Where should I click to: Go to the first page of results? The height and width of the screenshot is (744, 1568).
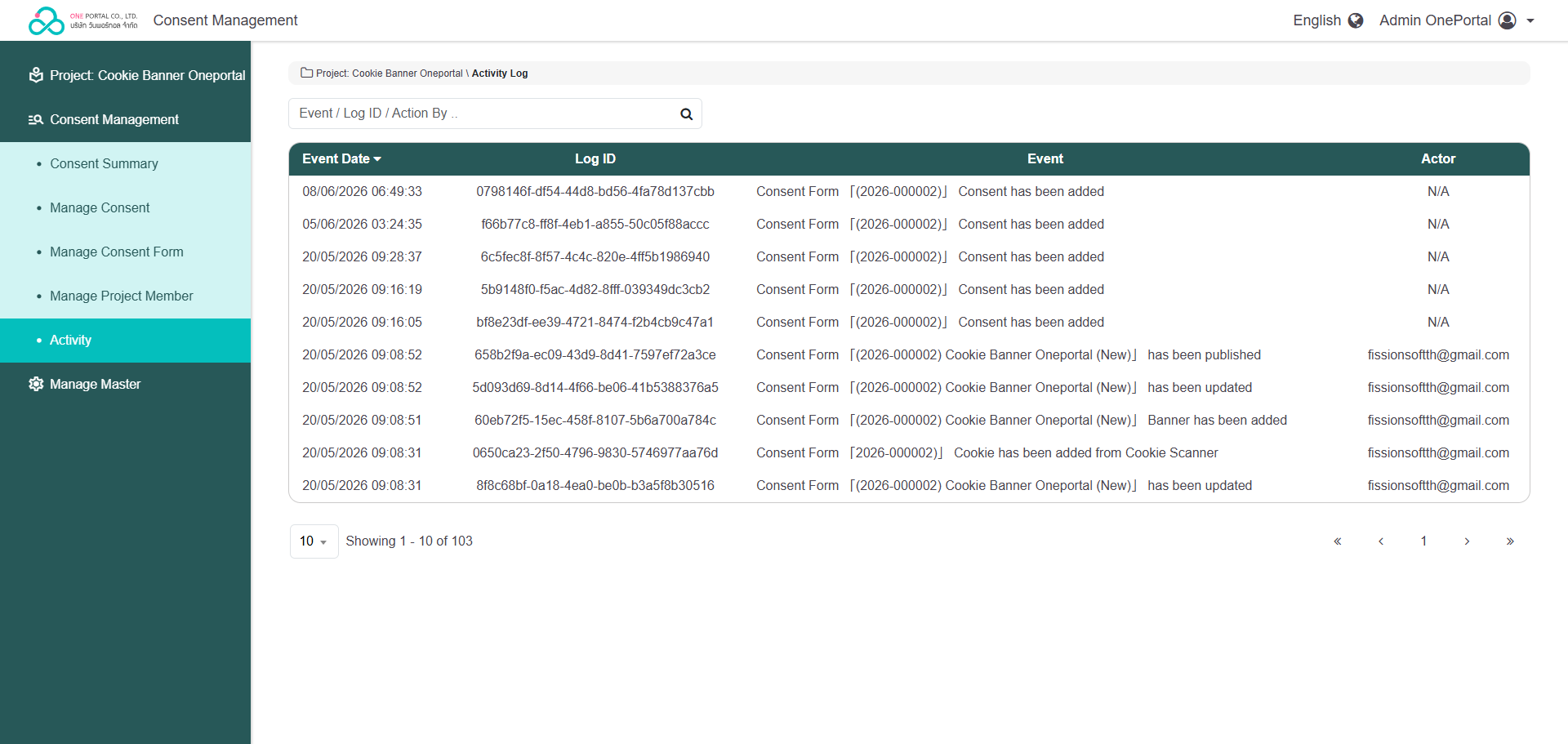point(1338,541)
